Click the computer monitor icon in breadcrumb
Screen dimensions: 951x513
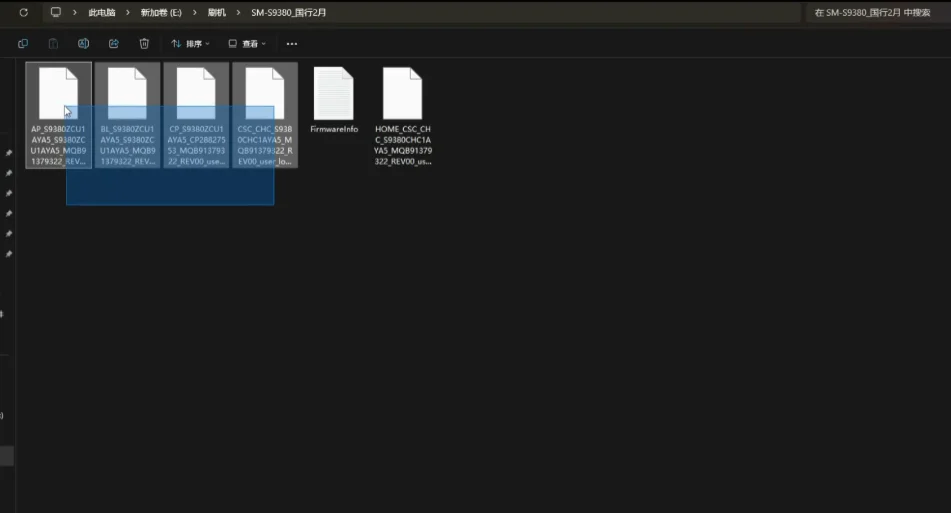tap(56, 12)
